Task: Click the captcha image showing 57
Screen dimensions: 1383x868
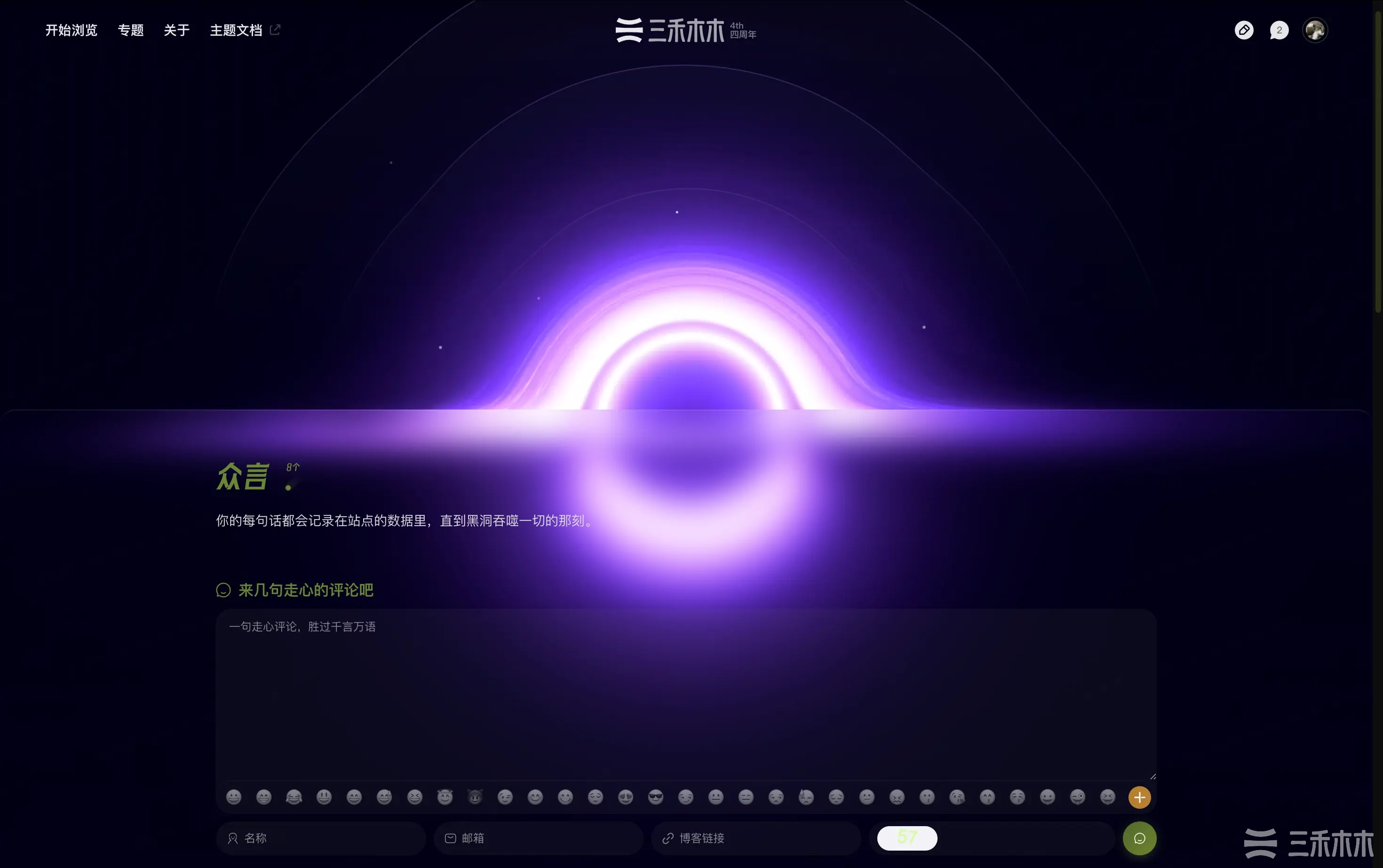Action: [x=907, y=838]
